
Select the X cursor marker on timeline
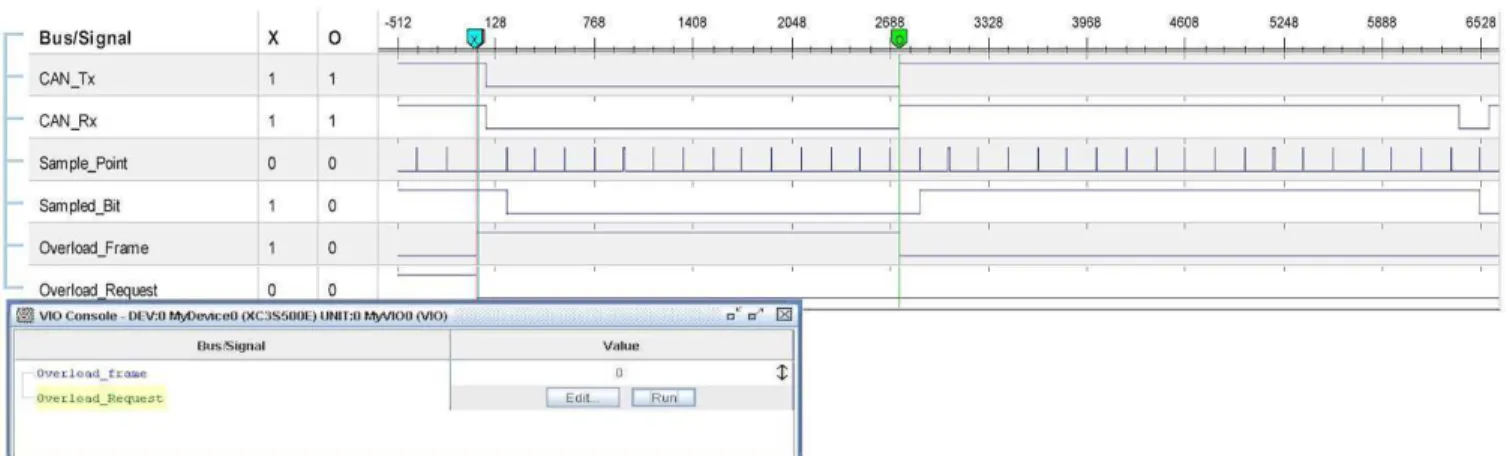click(x=476, y=39)
